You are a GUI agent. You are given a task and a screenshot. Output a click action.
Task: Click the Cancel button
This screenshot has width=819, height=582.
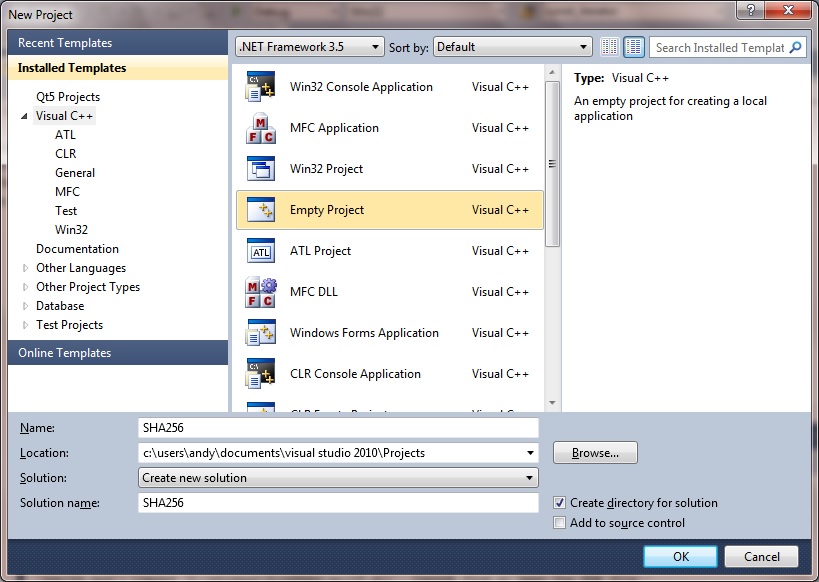click(x=762, y=556)
